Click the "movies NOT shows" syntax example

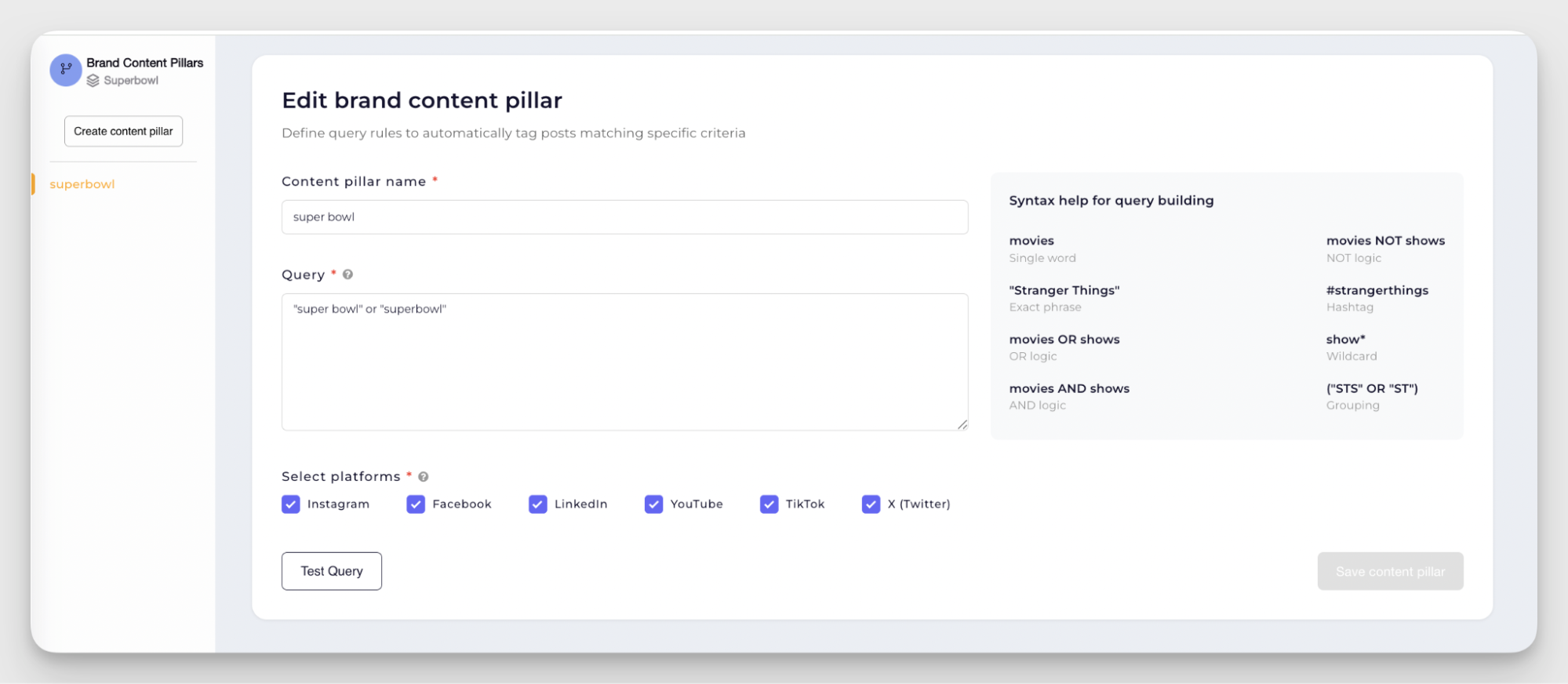click(1385, 241)
